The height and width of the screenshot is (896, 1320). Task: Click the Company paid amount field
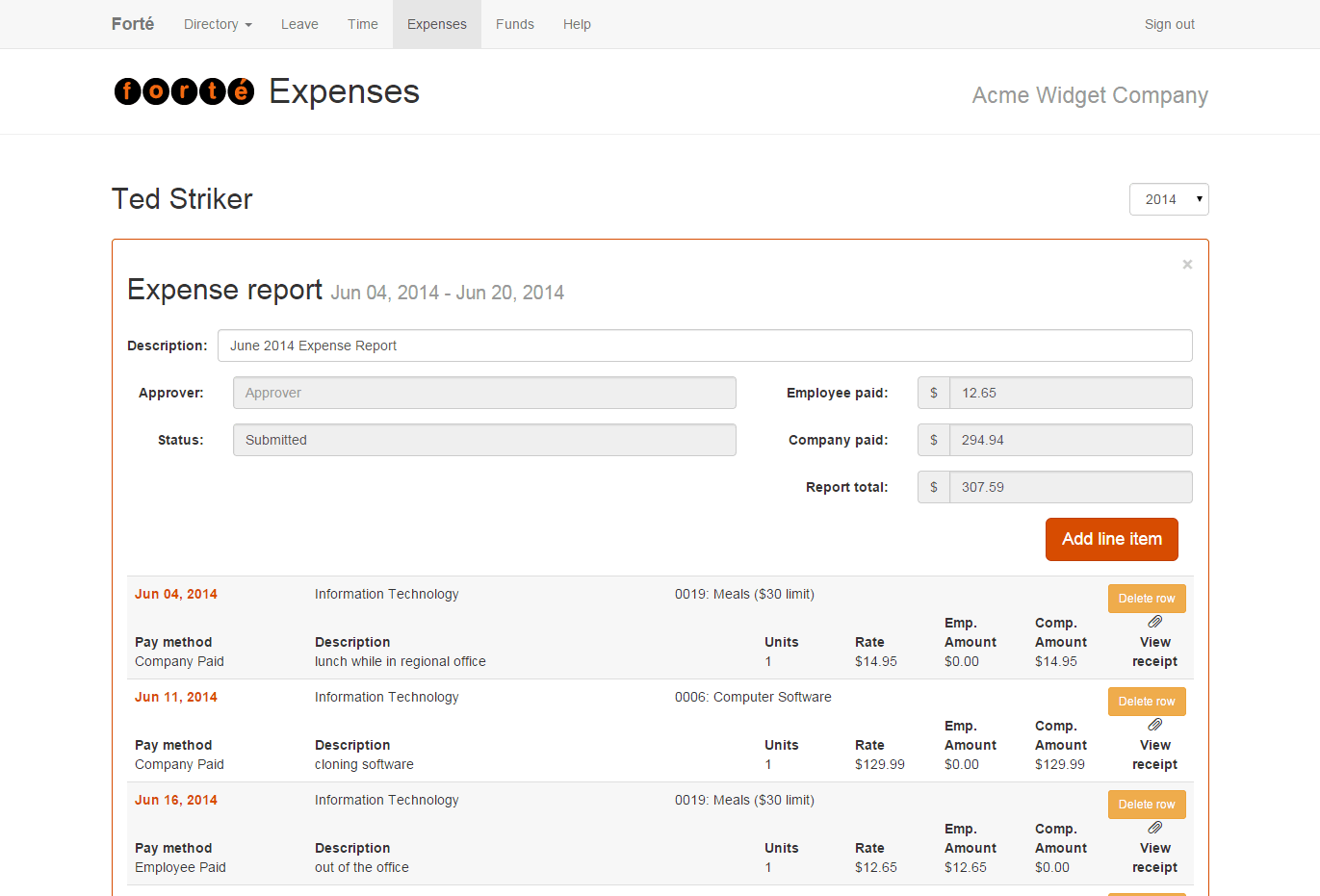click(1071, 440)
